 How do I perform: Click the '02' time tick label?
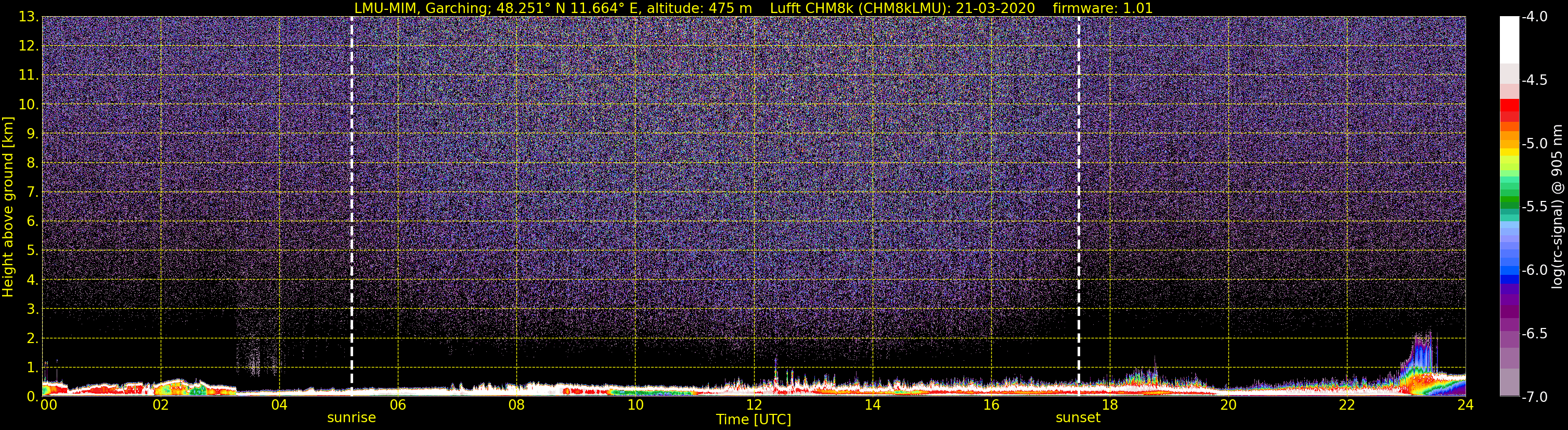click(x=160, y=405)
